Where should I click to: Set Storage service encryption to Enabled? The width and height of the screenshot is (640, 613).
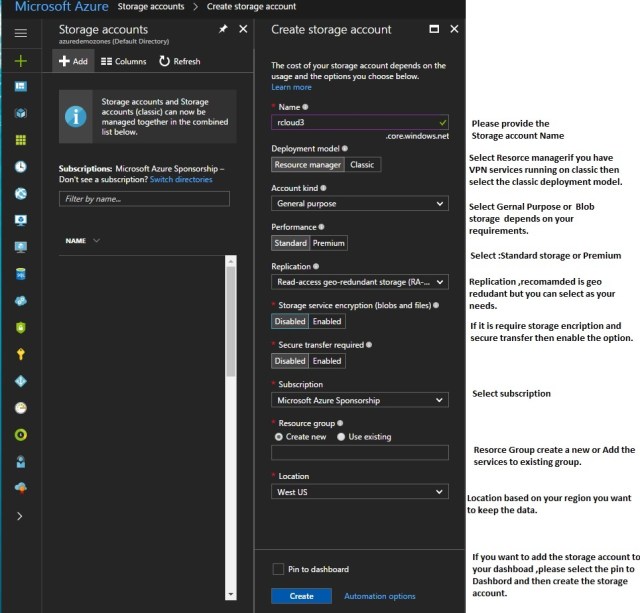coord(327,322)
